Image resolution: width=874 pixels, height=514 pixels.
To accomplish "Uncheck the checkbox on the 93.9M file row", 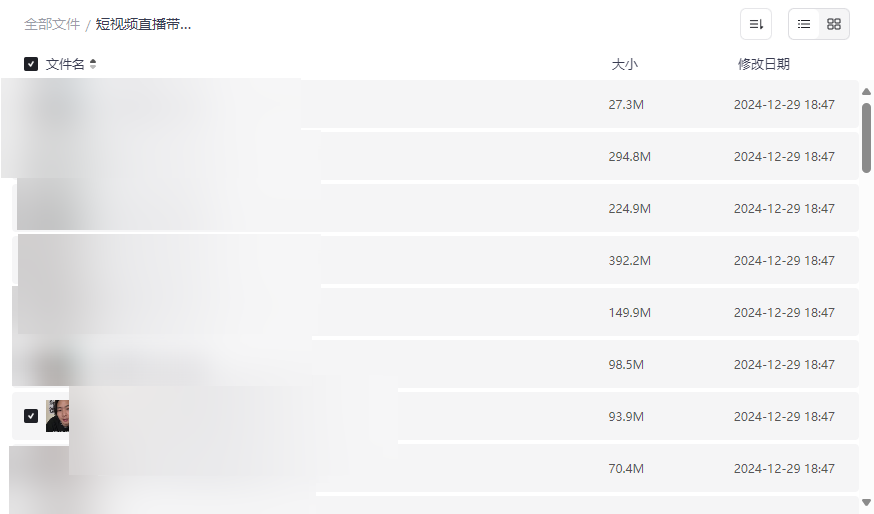I will (31, 416).
